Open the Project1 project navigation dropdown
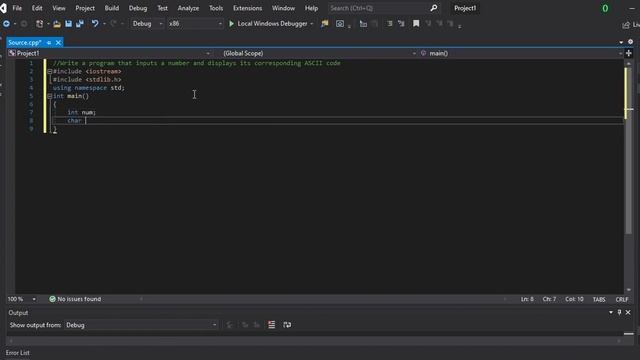 click(x=109, y=53)
